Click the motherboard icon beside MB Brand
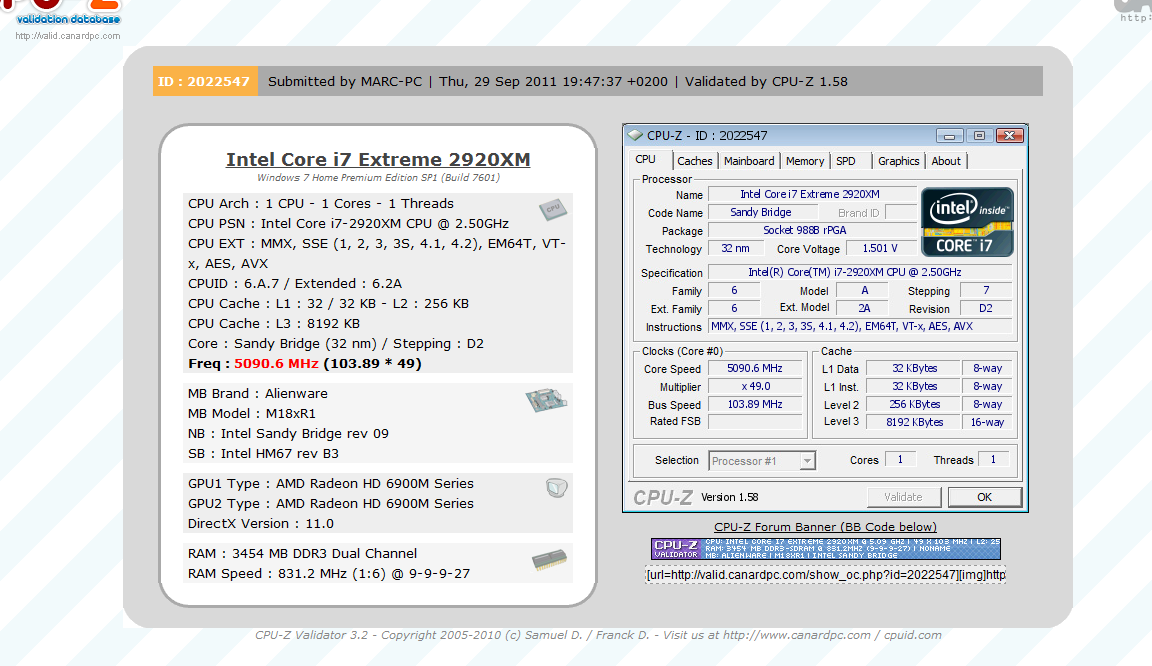Screen dimensions: 1152x666 pyautogui.click(x=547, y=400)
